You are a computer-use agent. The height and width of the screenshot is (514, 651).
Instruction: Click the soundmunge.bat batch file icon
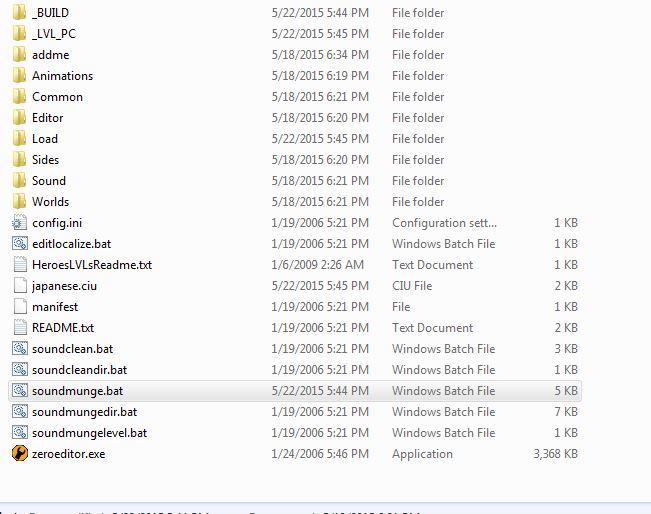(x=20, y=391)
